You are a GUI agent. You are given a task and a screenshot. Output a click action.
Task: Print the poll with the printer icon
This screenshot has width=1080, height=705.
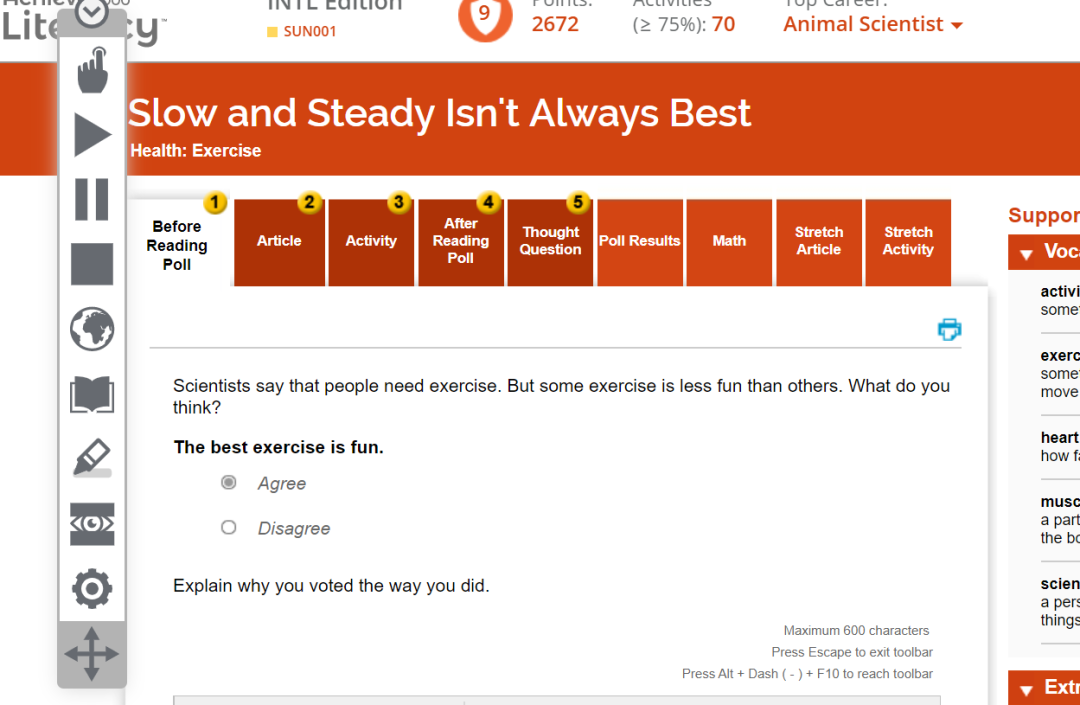coord(950,330)
